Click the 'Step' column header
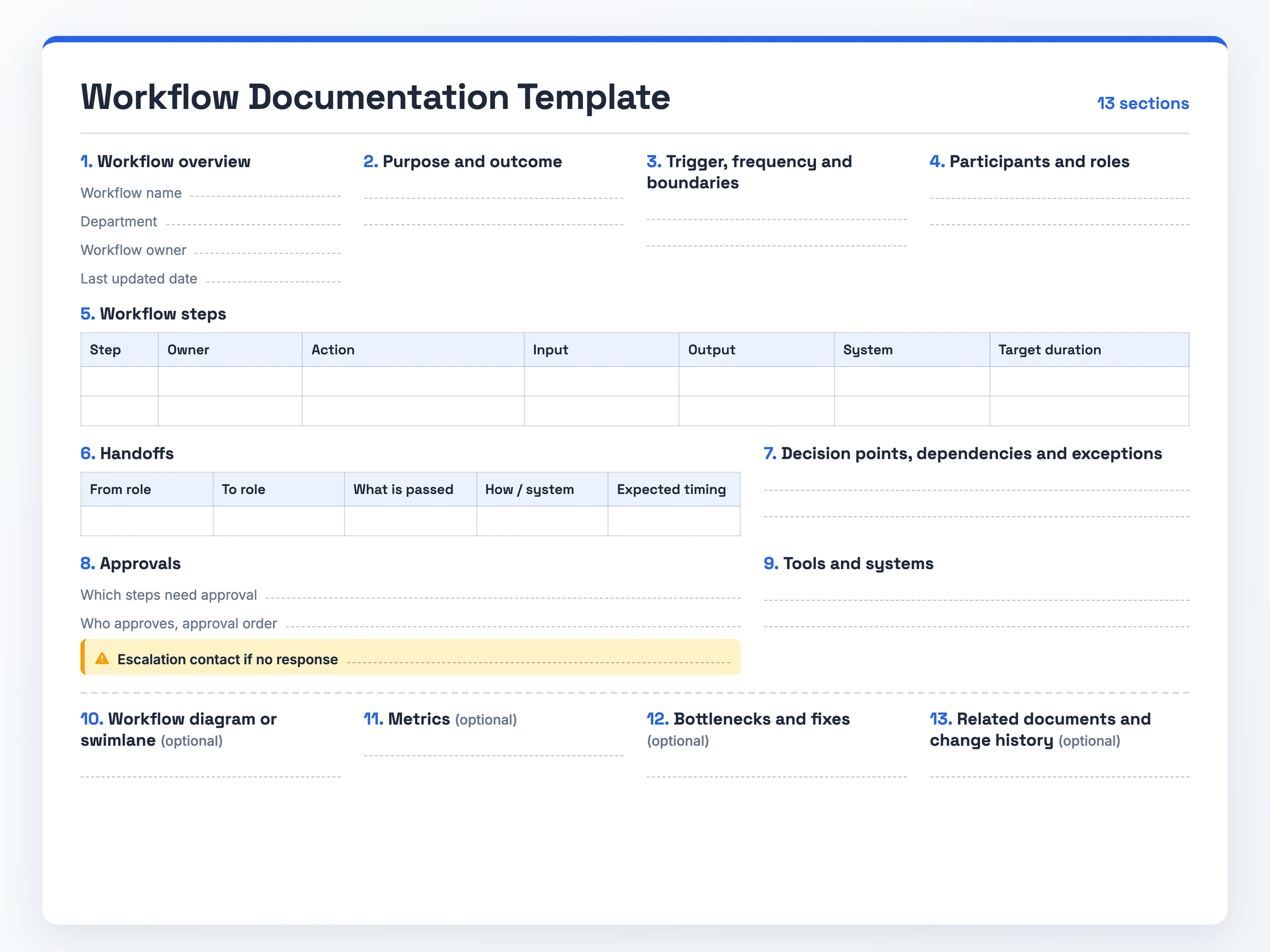Viewport: 1270px width, 952px height. coord(120,350)
